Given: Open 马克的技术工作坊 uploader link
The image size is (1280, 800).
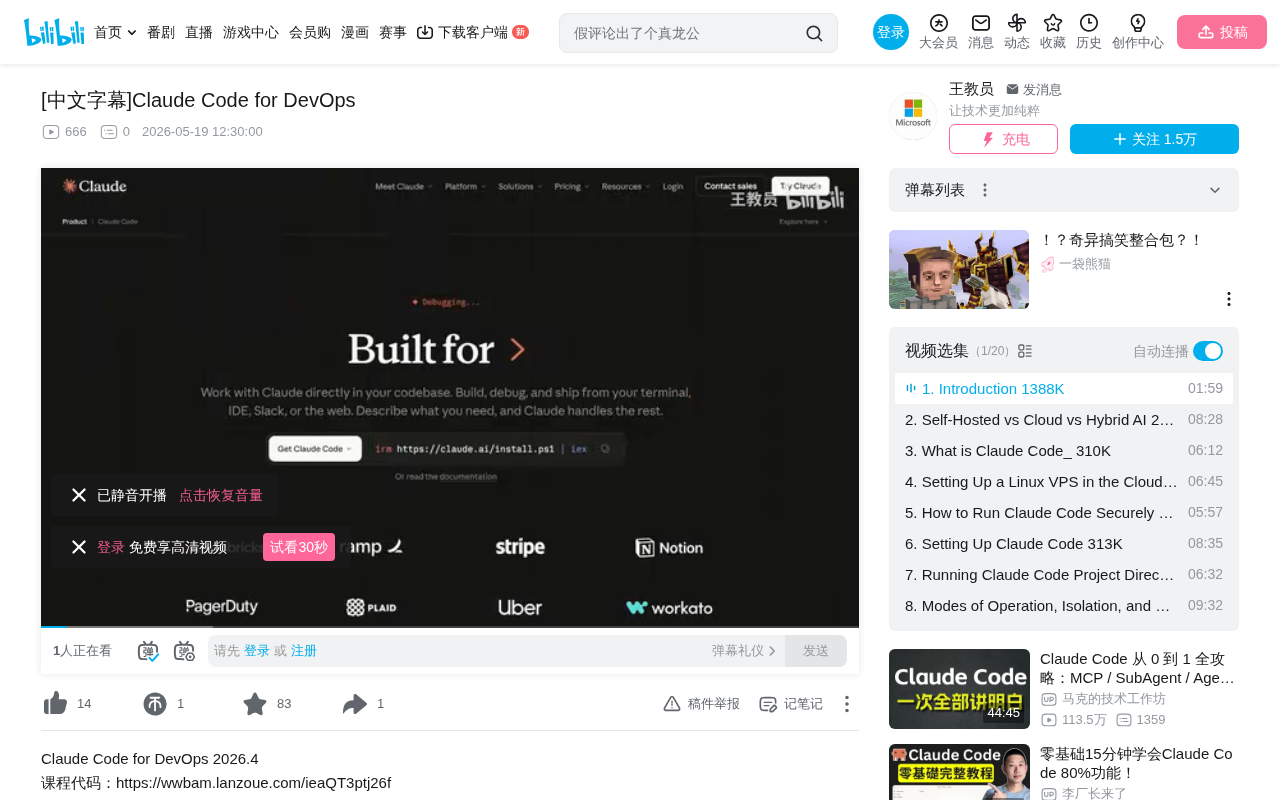Looking at the screenshot, I should pyautogui.click(x=1113, y=699).
